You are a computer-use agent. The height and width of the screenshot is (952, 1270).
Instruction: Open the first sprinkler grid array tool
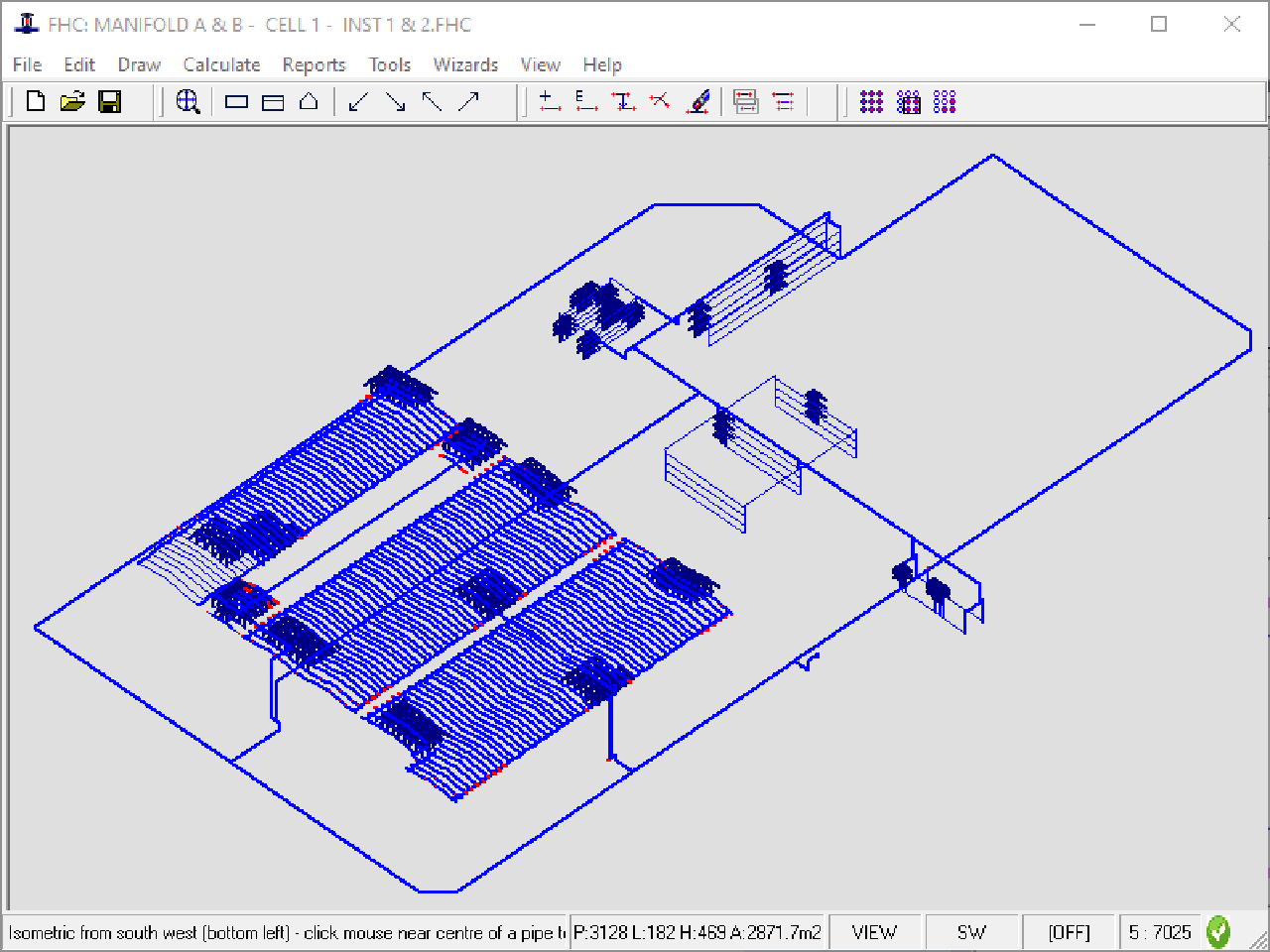(x=870, y=100)
